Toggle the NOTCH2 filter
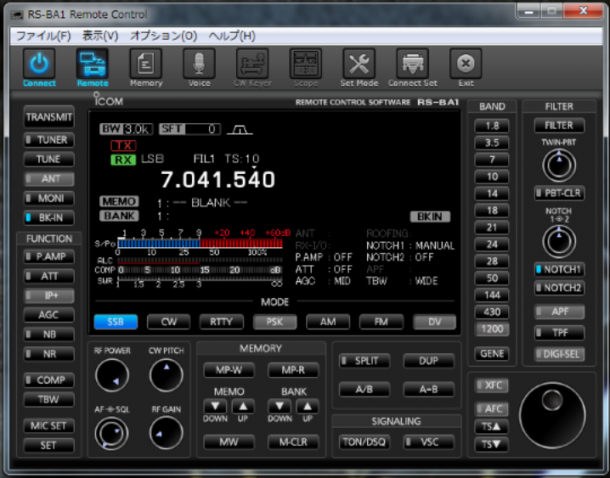 pyautogui.click(x=559, y=288)
